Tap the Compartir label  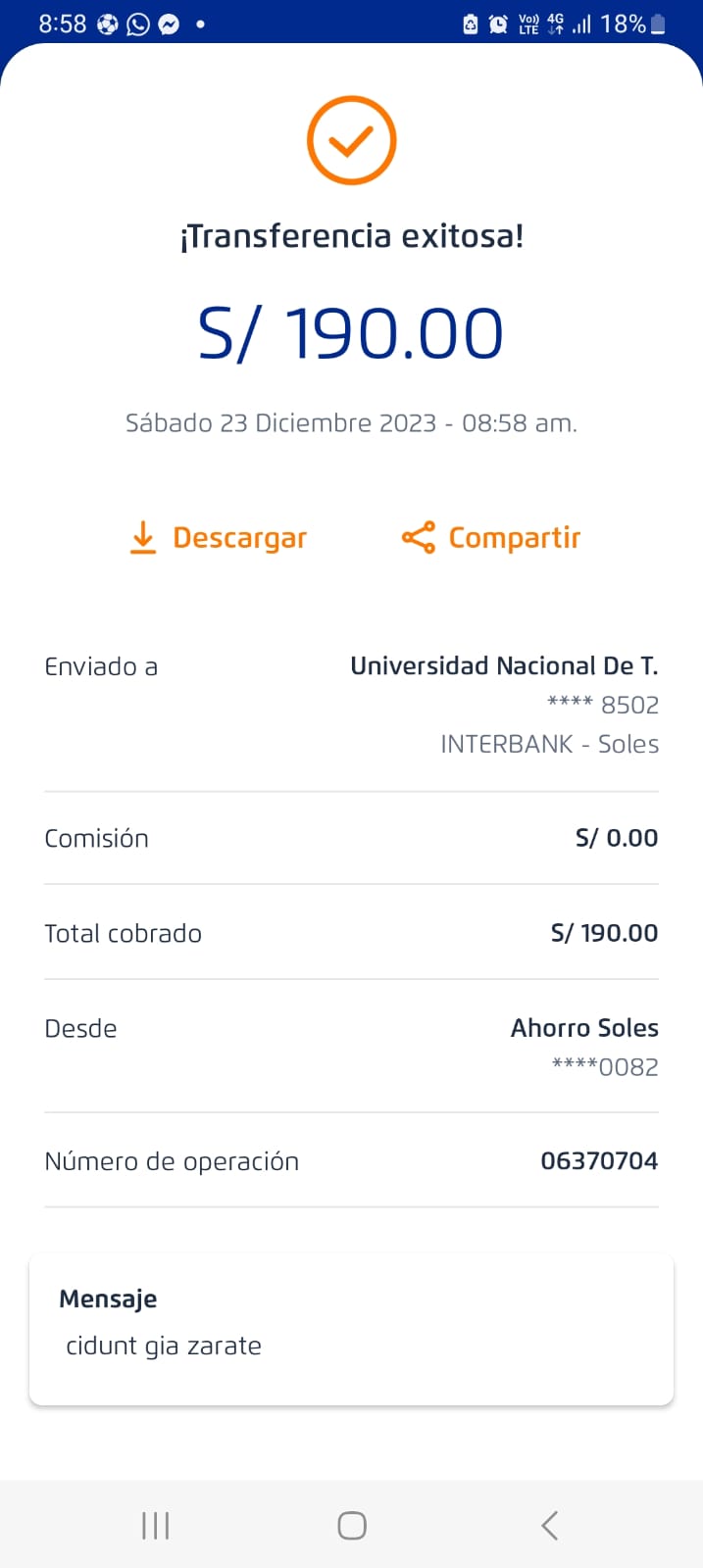pos(514,538)
